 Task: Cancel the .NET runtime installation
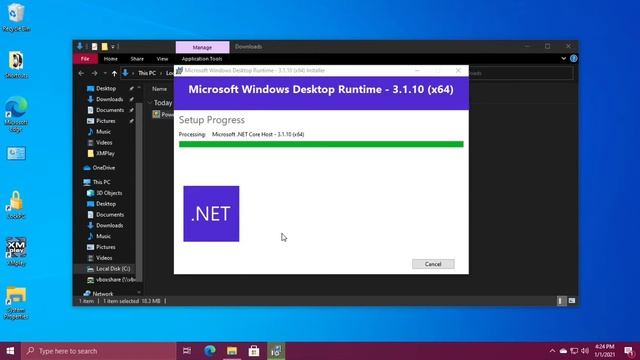click(x=433, y=264)
